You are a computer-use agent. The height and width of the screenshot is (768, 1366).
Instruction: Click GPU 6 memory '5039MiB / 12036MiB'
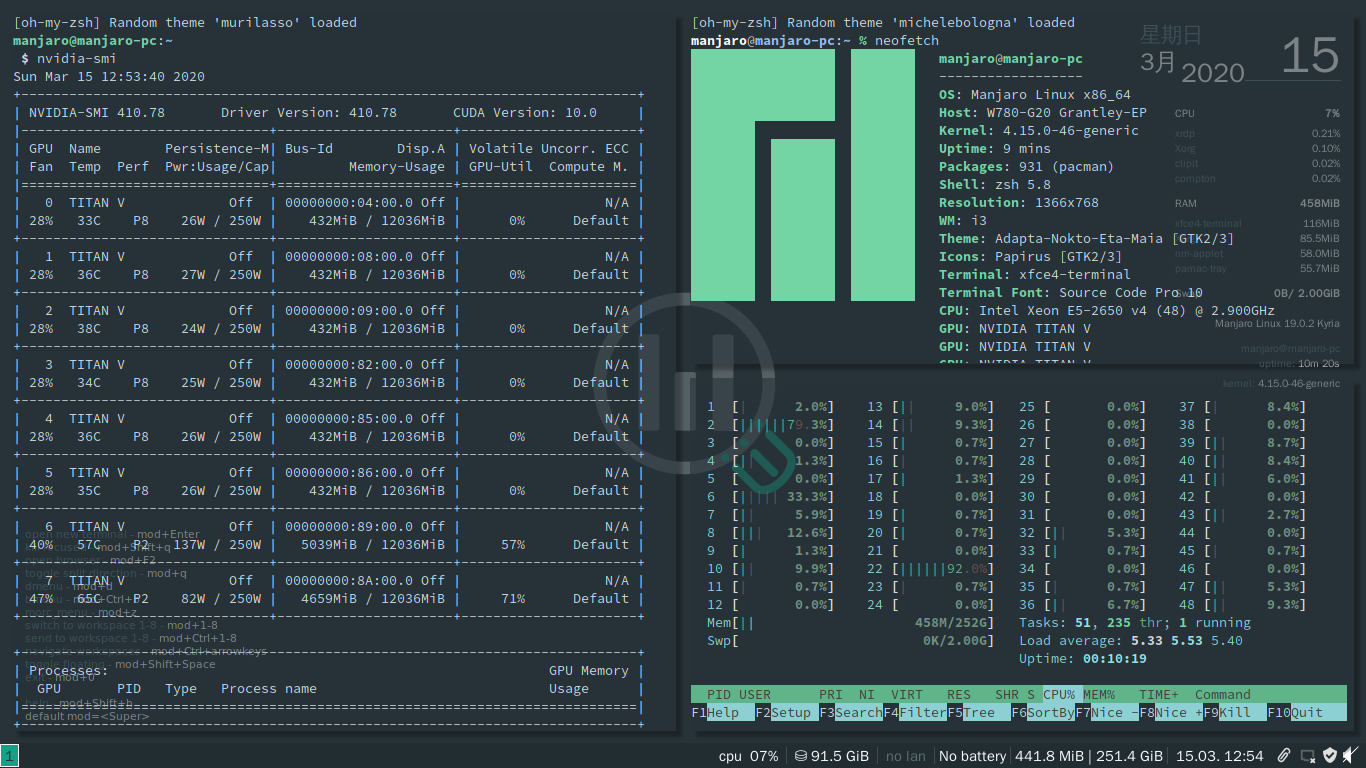373,545
